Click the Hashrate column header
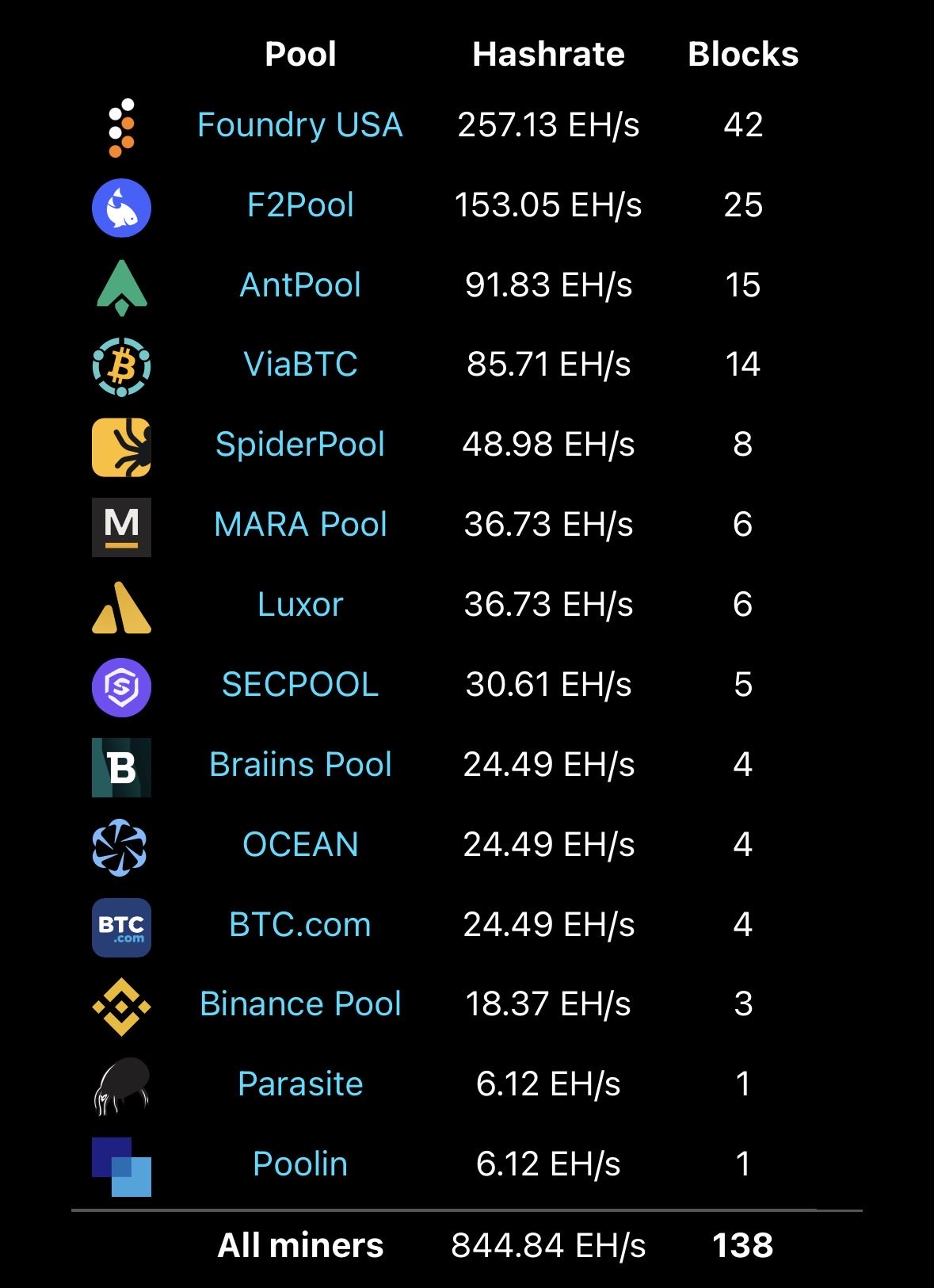The width and height of the screenshot is (934, 1288). click(x=548, y=54)
